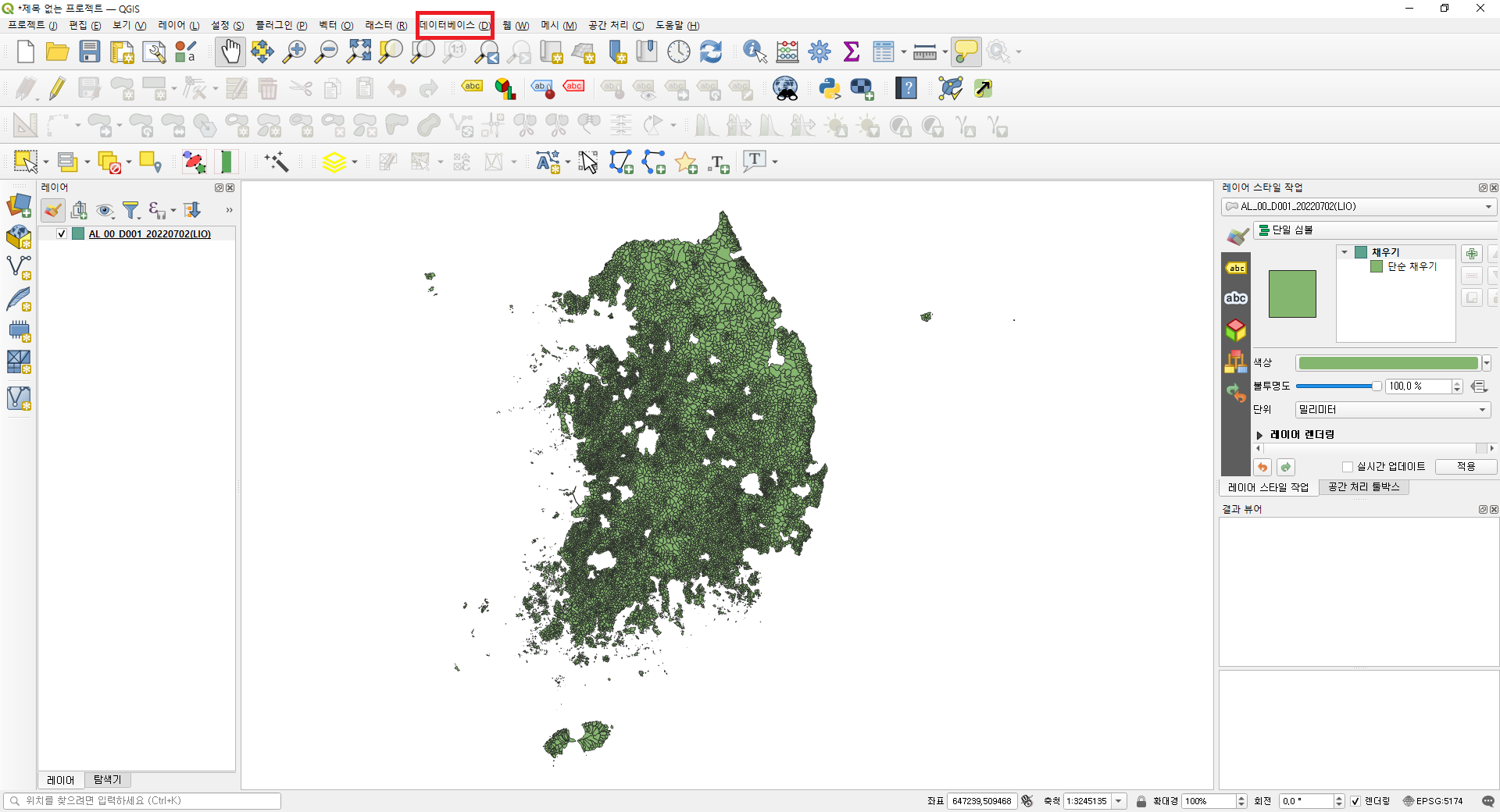Click the add symbol layer plus button

1472,254
